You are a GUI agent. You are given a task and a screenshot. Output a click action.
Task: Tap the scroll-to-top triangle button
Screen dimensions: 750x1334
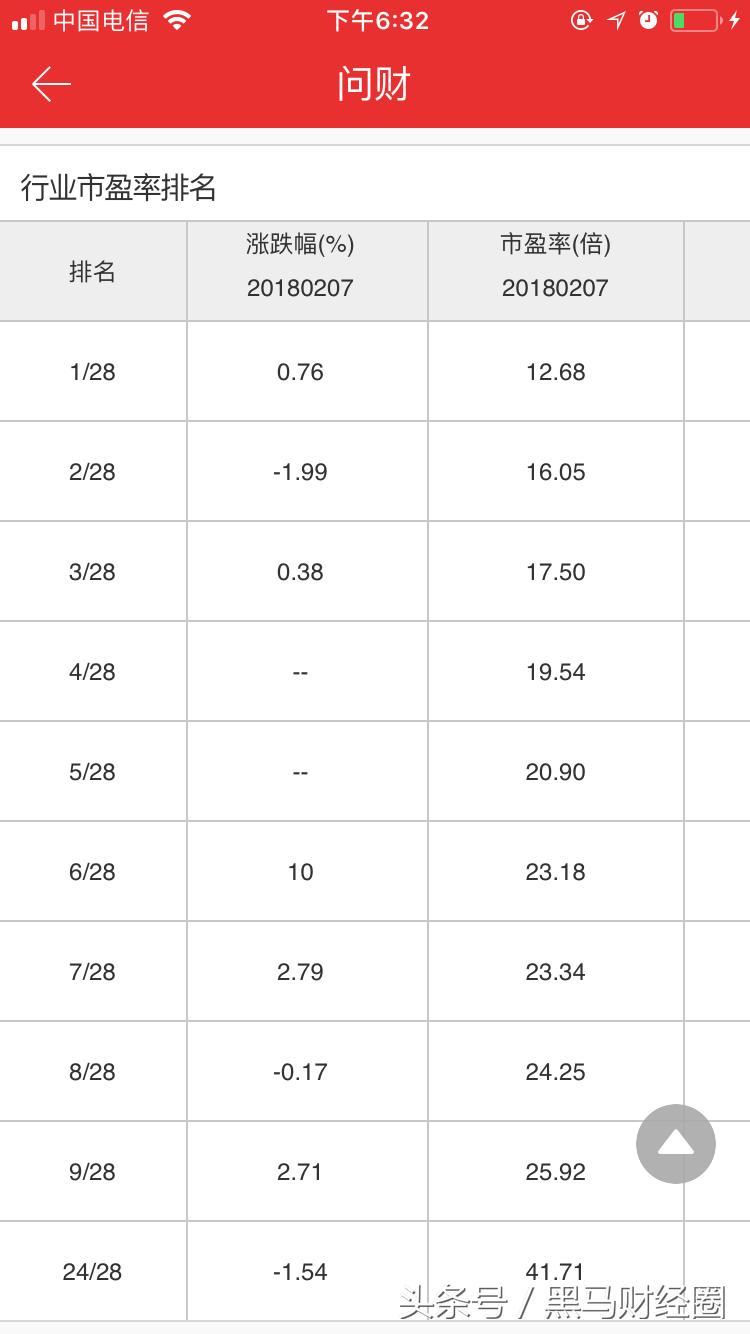pyautogui.click(x=676, y=1144)
